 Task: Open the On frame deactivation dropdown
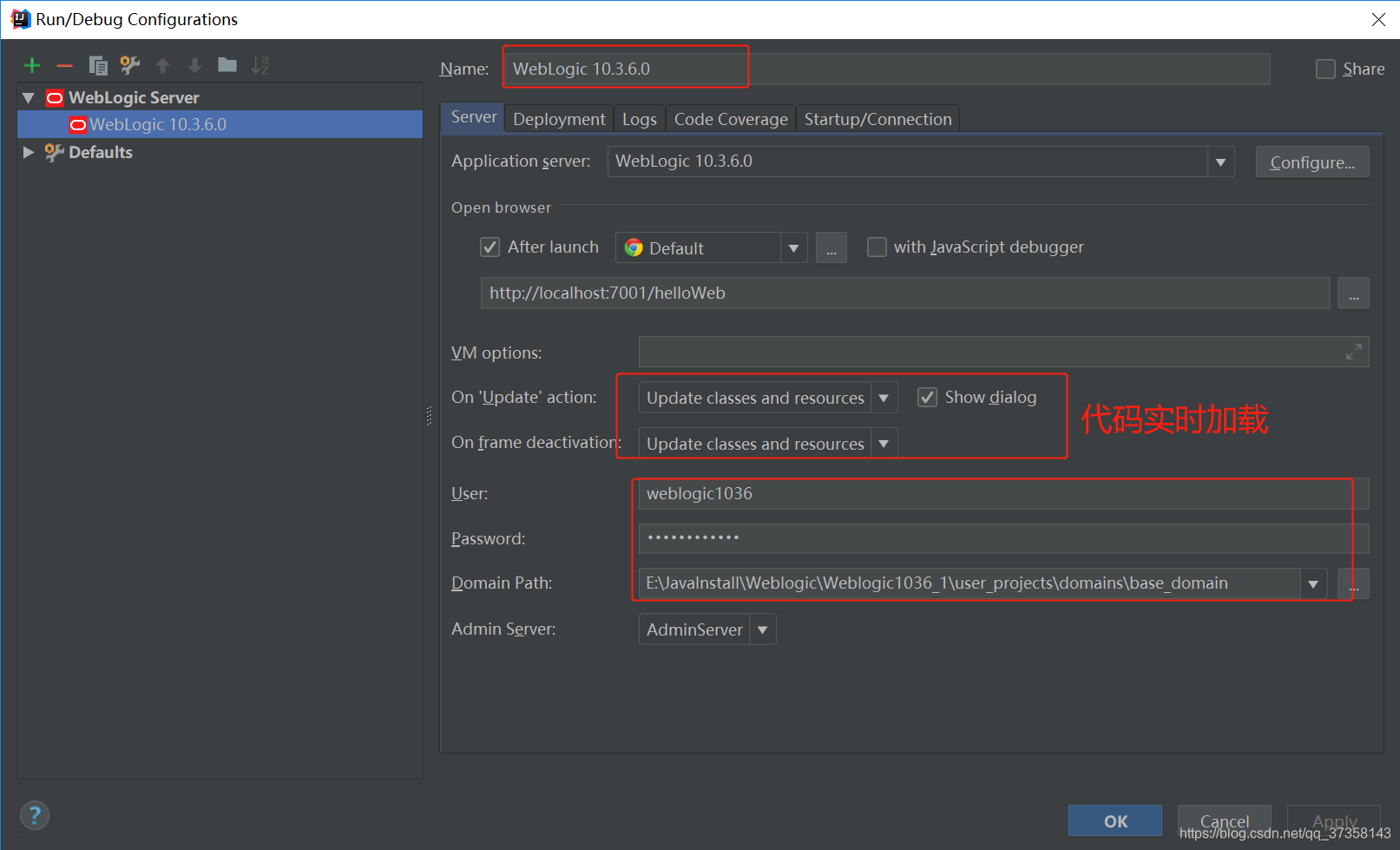pyautogui.click(x=884, y=444)
